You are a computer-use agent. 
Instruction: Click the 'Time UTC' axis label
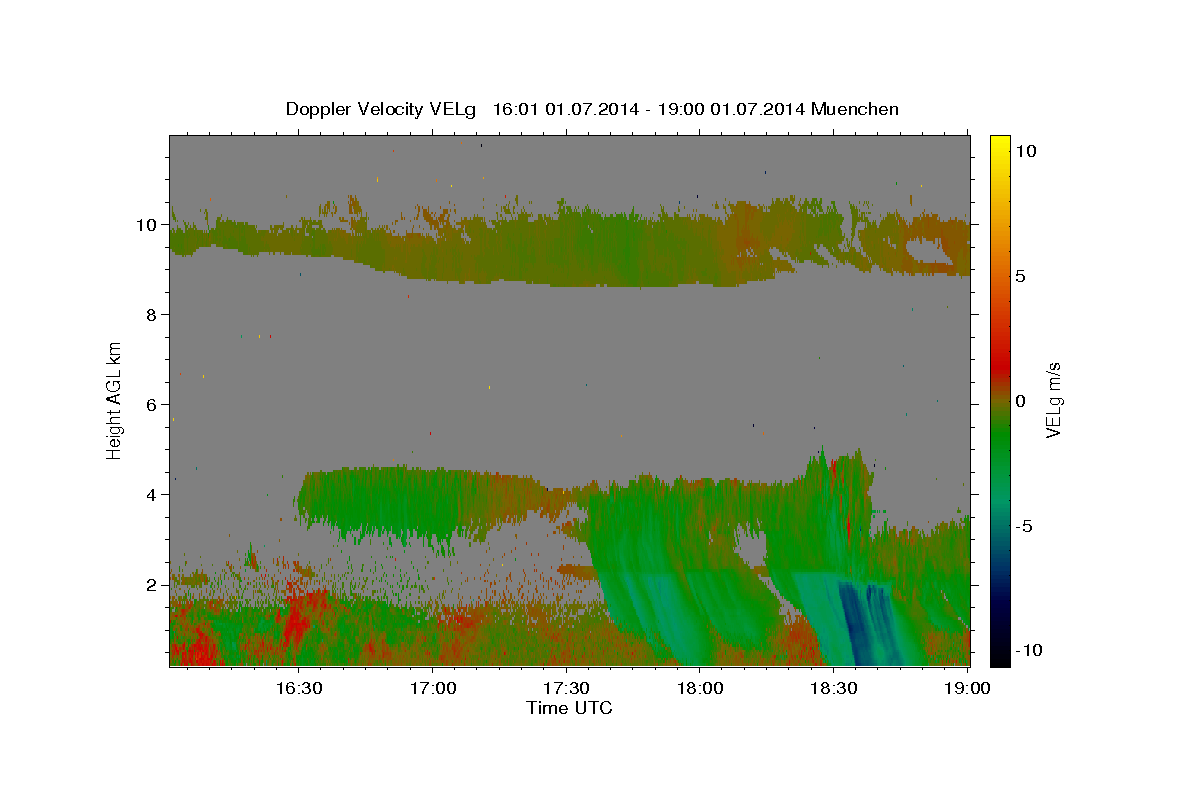coord(569,708)
